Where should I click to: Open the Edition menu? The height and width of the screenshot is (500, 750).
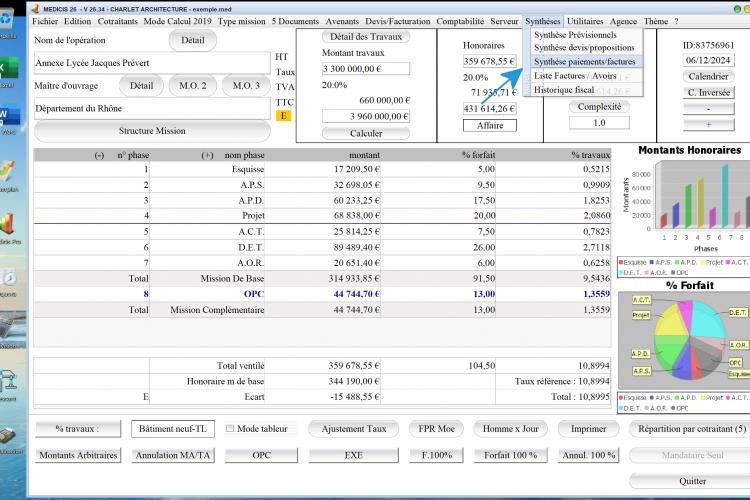click(x=77, y=22)
